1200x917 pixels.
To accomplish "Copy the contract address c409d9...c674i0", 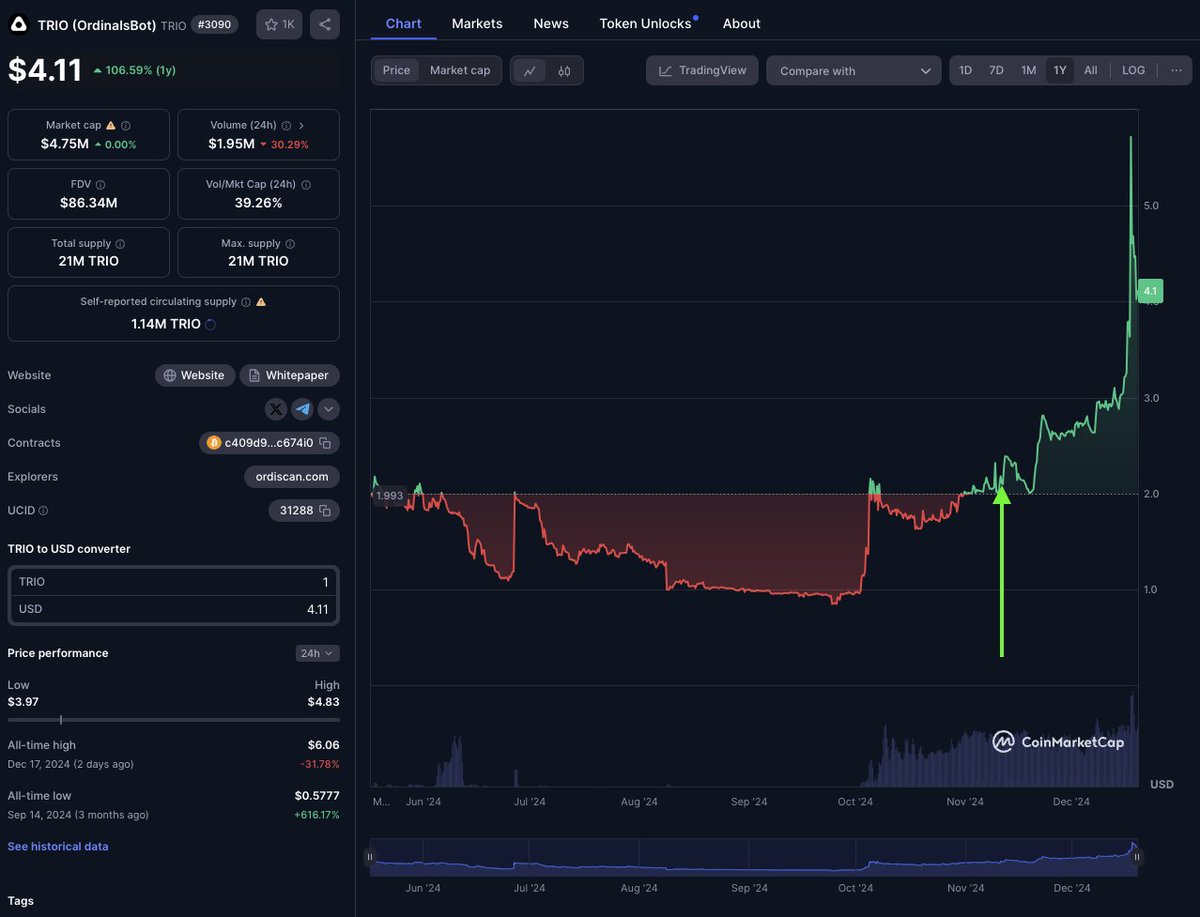I will [x=325, y=443].
